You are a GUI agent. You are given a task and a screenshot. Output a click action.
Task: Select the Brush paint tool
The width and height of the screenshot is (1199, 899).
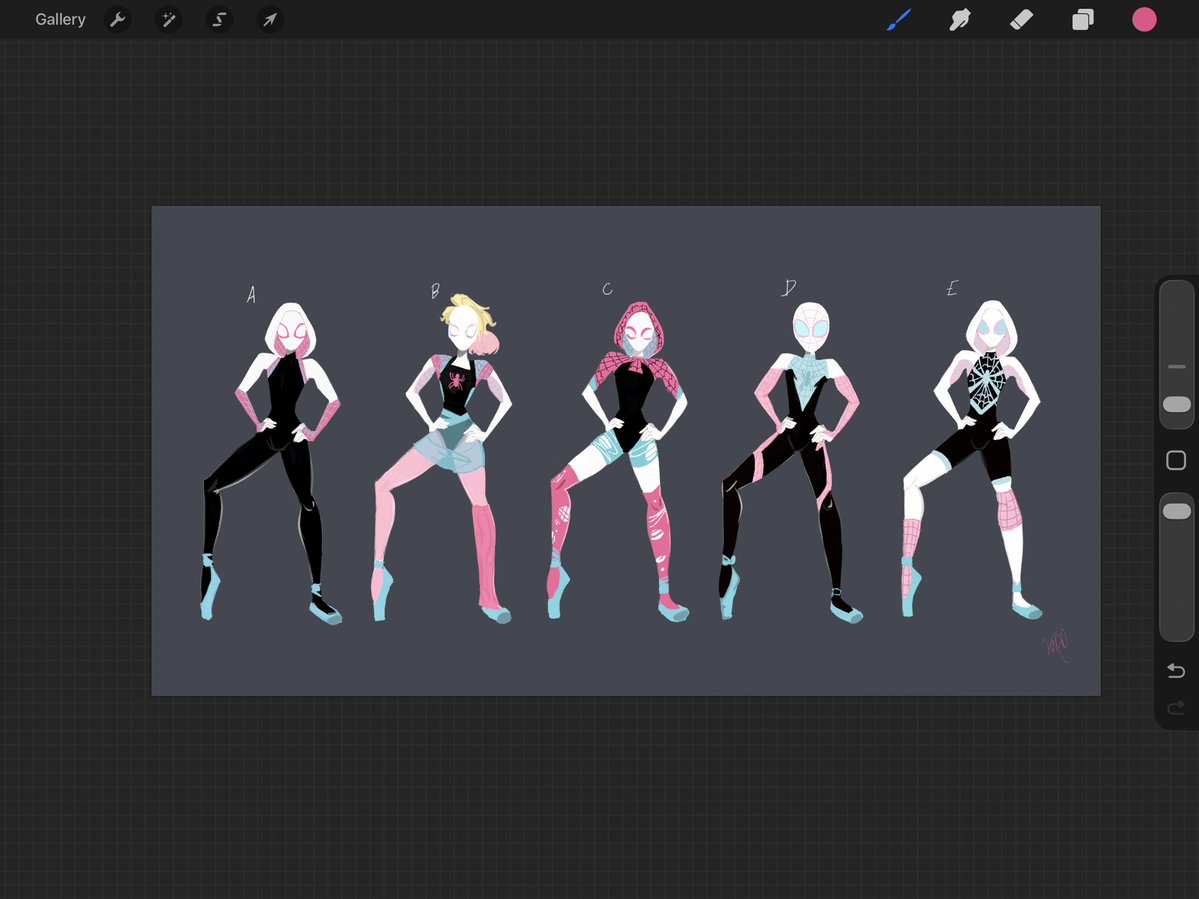click(899, 19)
